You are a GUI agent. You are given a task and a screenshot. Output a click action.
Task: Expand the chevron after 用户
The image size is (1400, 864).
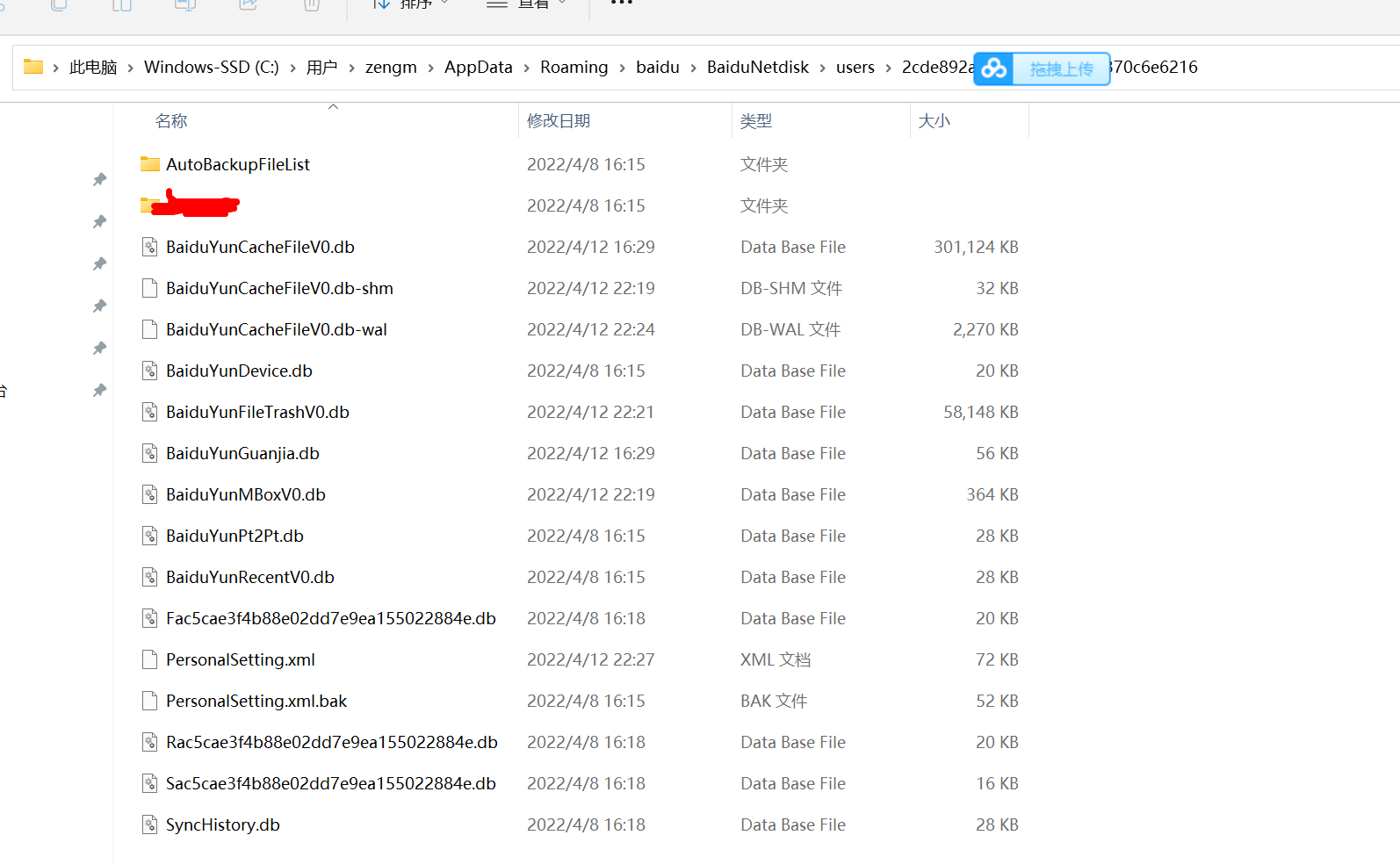point(351,68)
